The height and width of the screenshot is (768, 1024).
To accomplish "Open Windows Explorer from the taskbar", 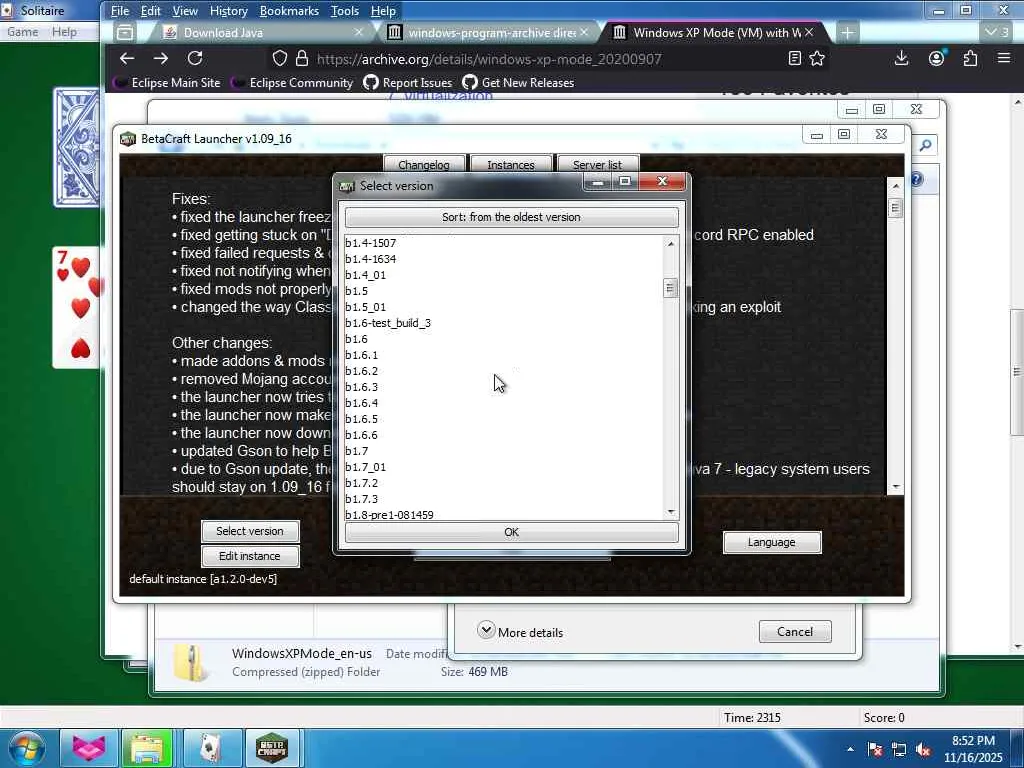I will pos(147,748).
